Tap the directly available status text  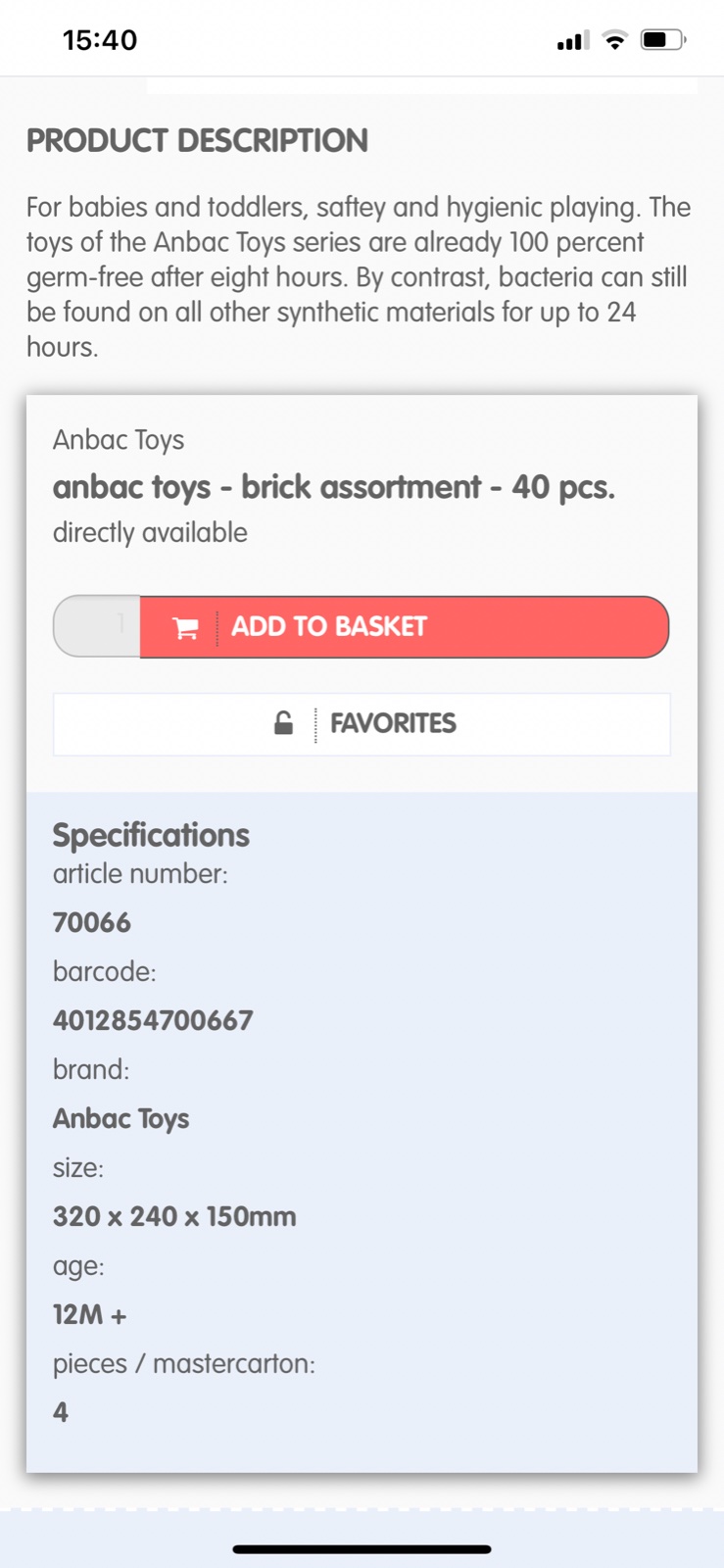coord(150,532)
